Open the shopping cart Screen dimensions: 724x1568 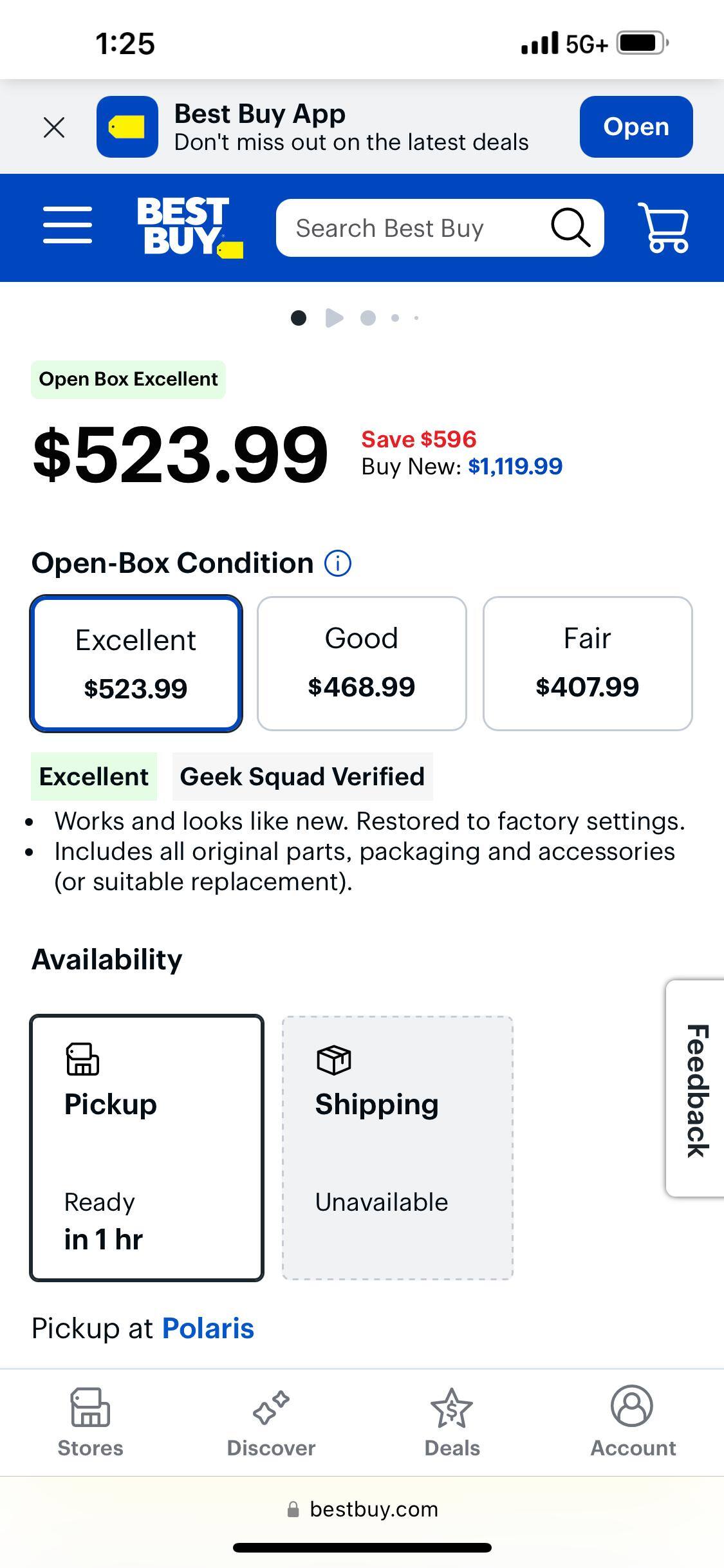coord(664,228)
